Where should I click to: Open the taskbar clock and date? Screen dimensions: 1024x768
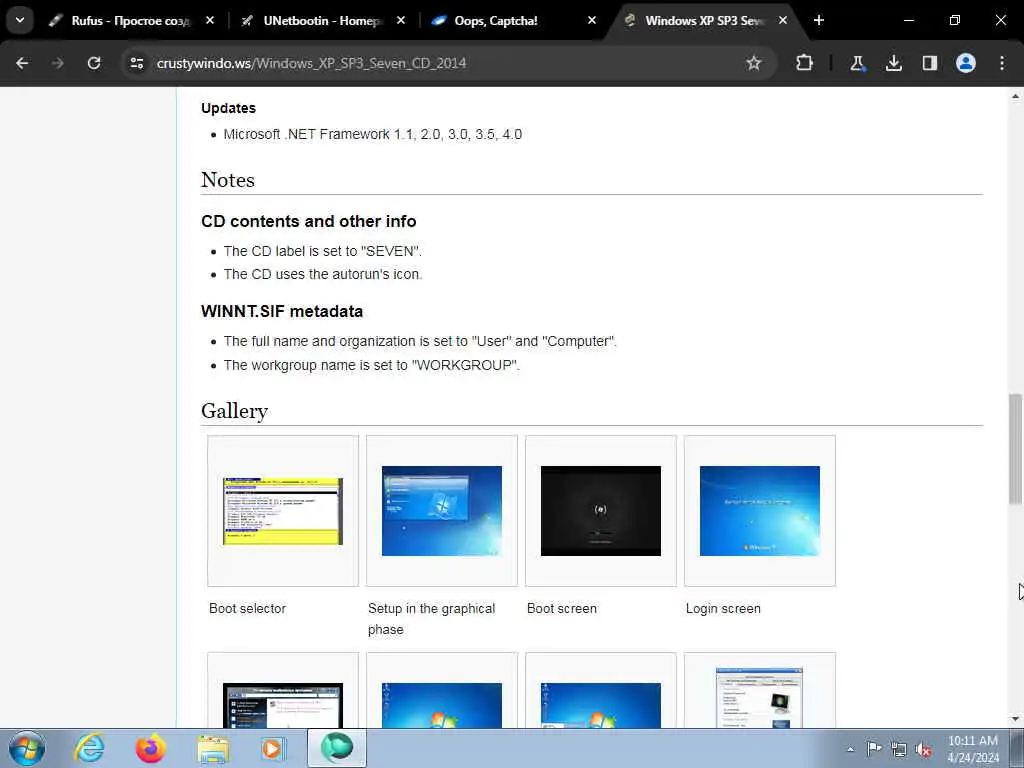(973, 749)
